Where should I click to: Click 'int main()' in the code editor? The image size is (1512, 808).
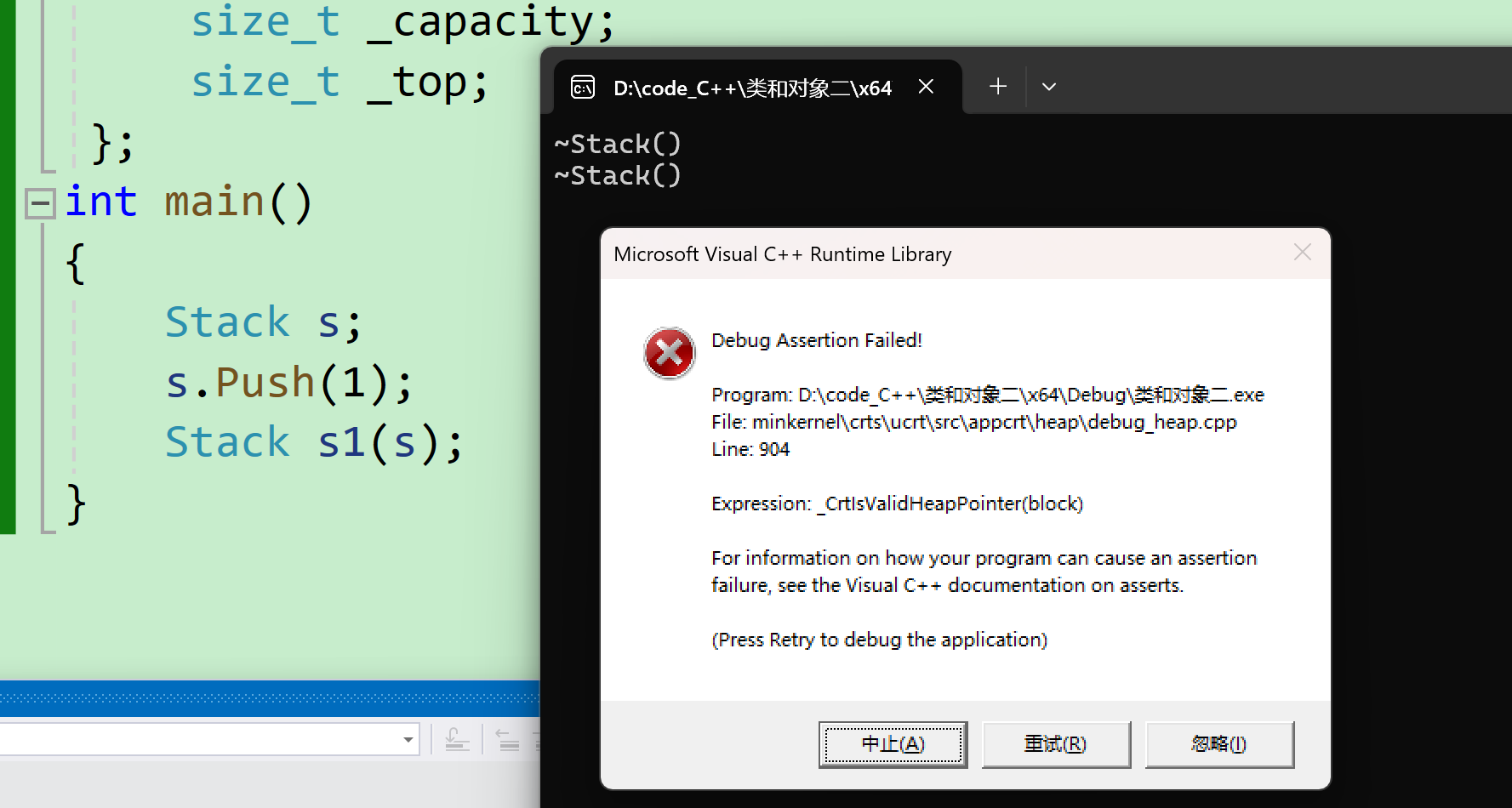click(189, 202)
